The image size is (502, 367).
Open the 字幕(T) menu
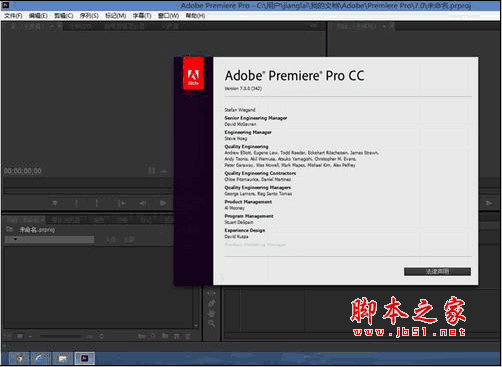[142, 16]
